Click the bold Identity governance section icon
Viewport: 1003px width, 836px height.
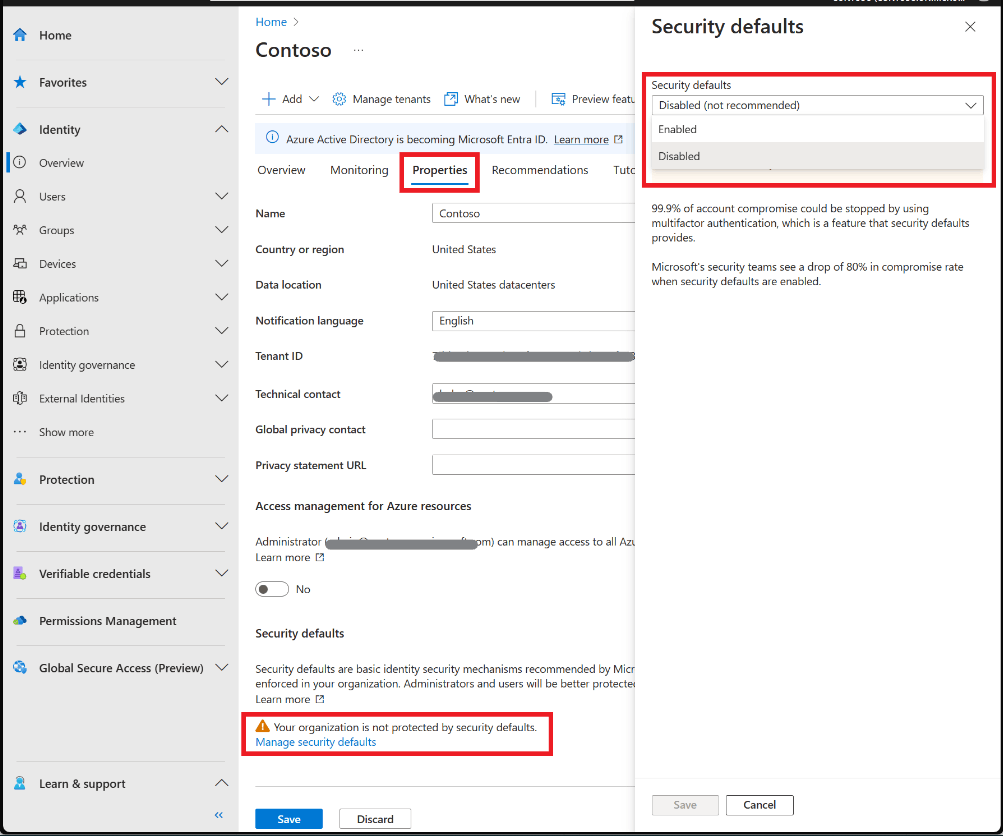coord(20,526)
